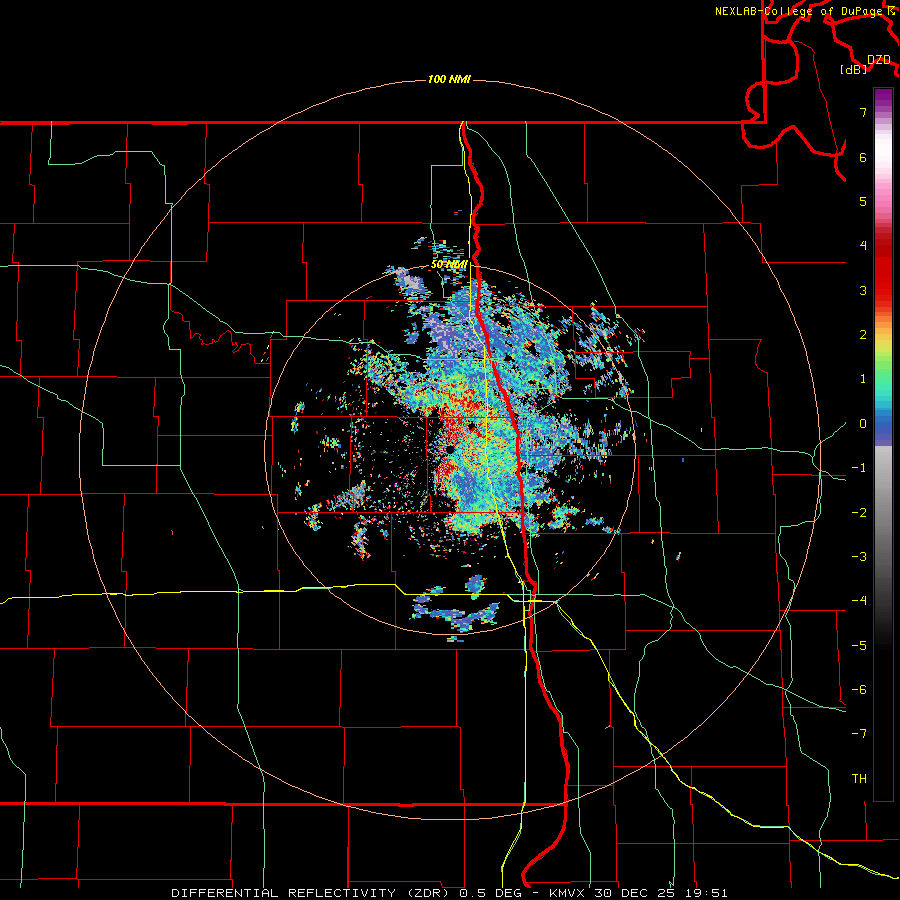Screen dimensions: 900x900
Task: Click the 50 NMI range ring label
Action: point(449,265)
